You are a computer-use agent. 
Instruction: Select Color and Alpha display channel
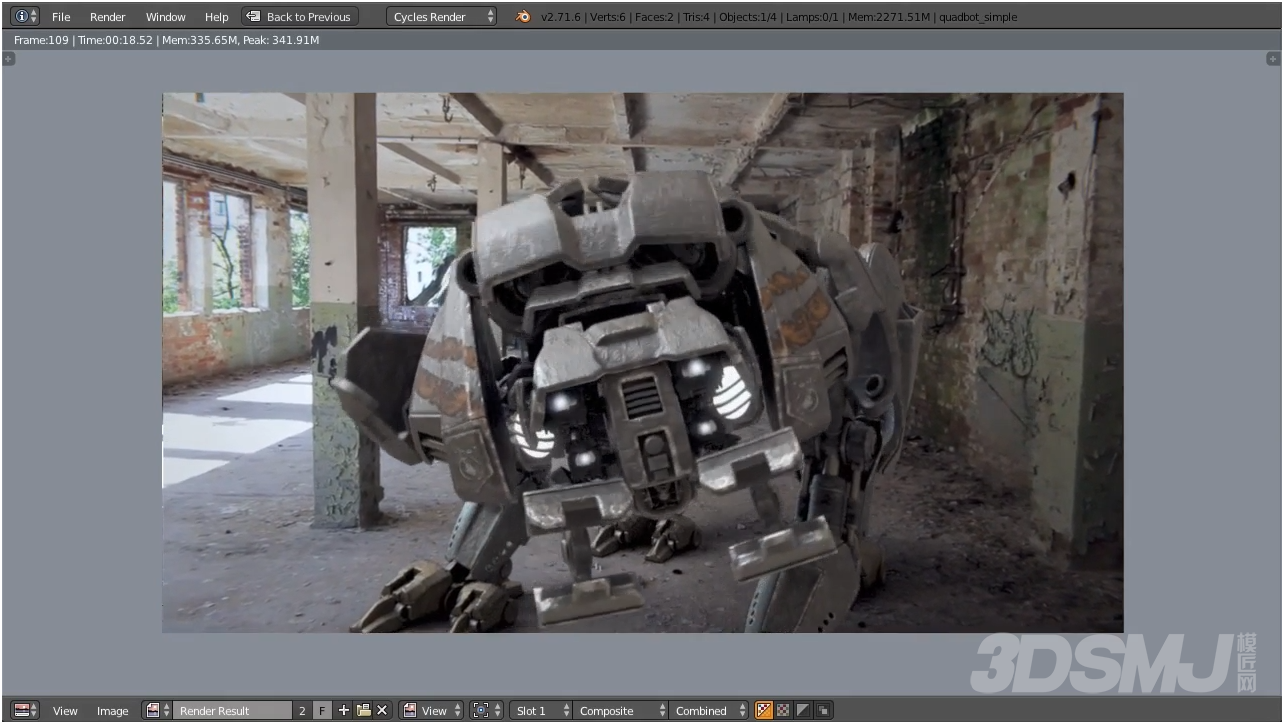(764, 710)
